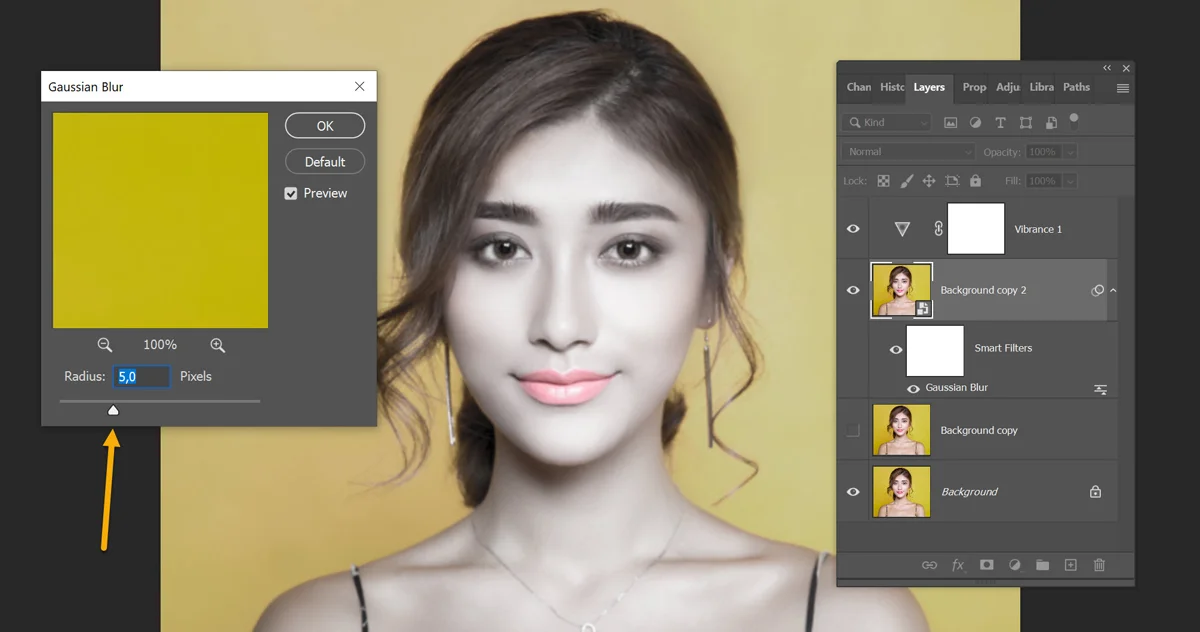
Task: Hide the Smart Filters mask
Action: 896,350
